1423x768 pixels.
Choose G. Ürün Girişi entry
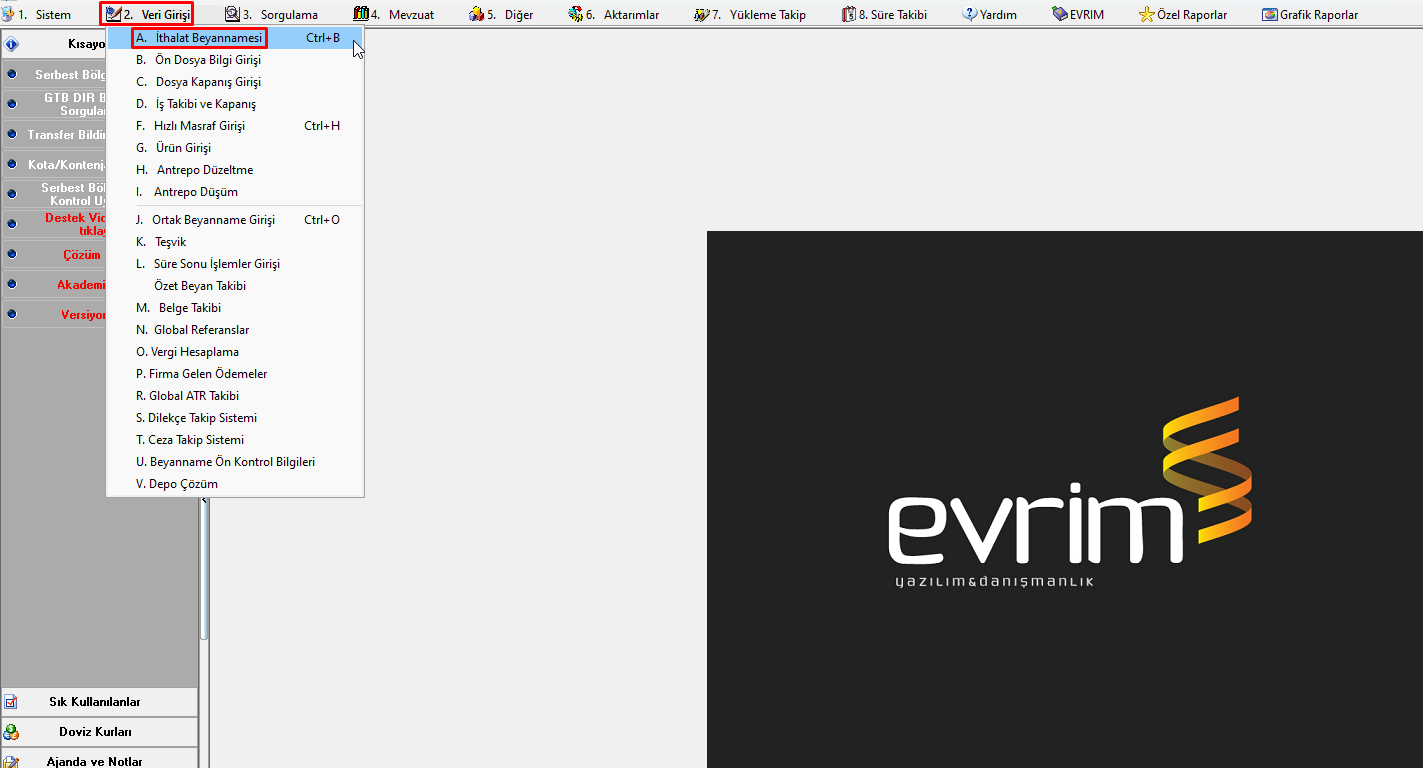point(235,148)
